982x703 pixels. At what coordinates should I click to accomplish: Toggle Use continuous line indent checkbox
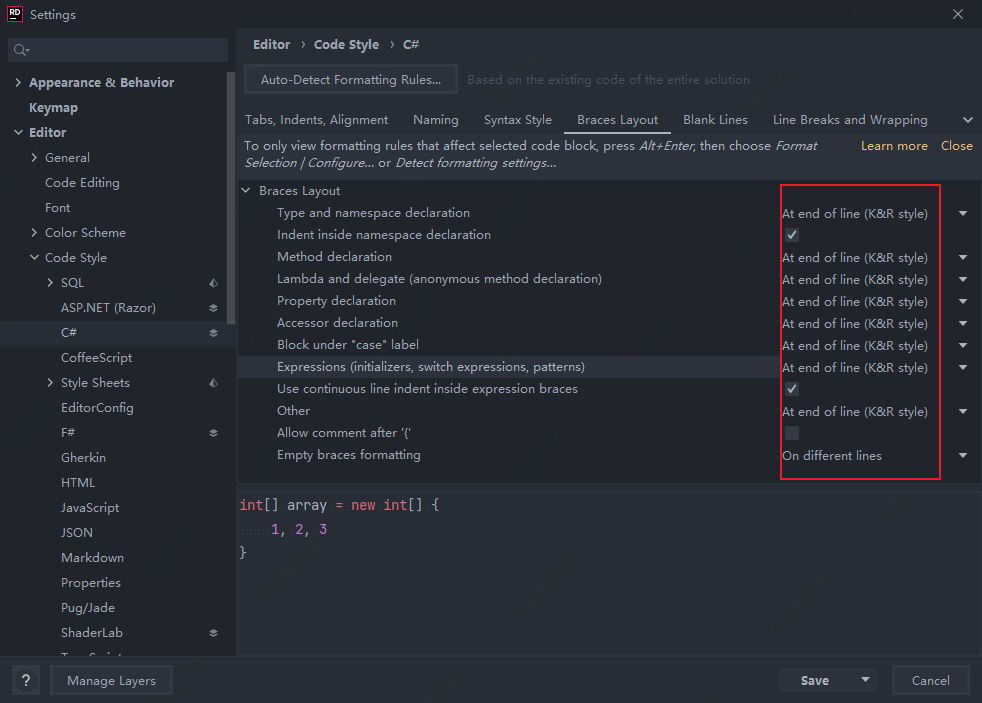click(792, 389)
